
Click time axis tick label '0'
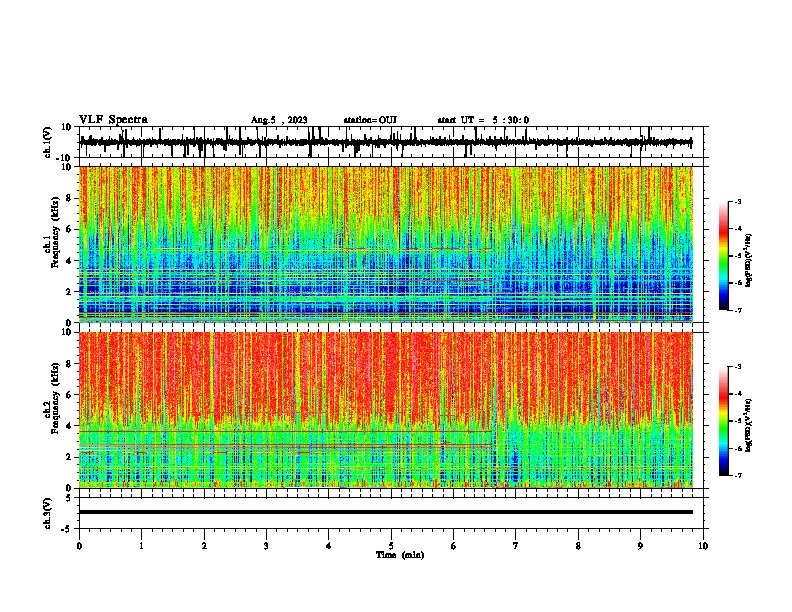click(79, 545)
